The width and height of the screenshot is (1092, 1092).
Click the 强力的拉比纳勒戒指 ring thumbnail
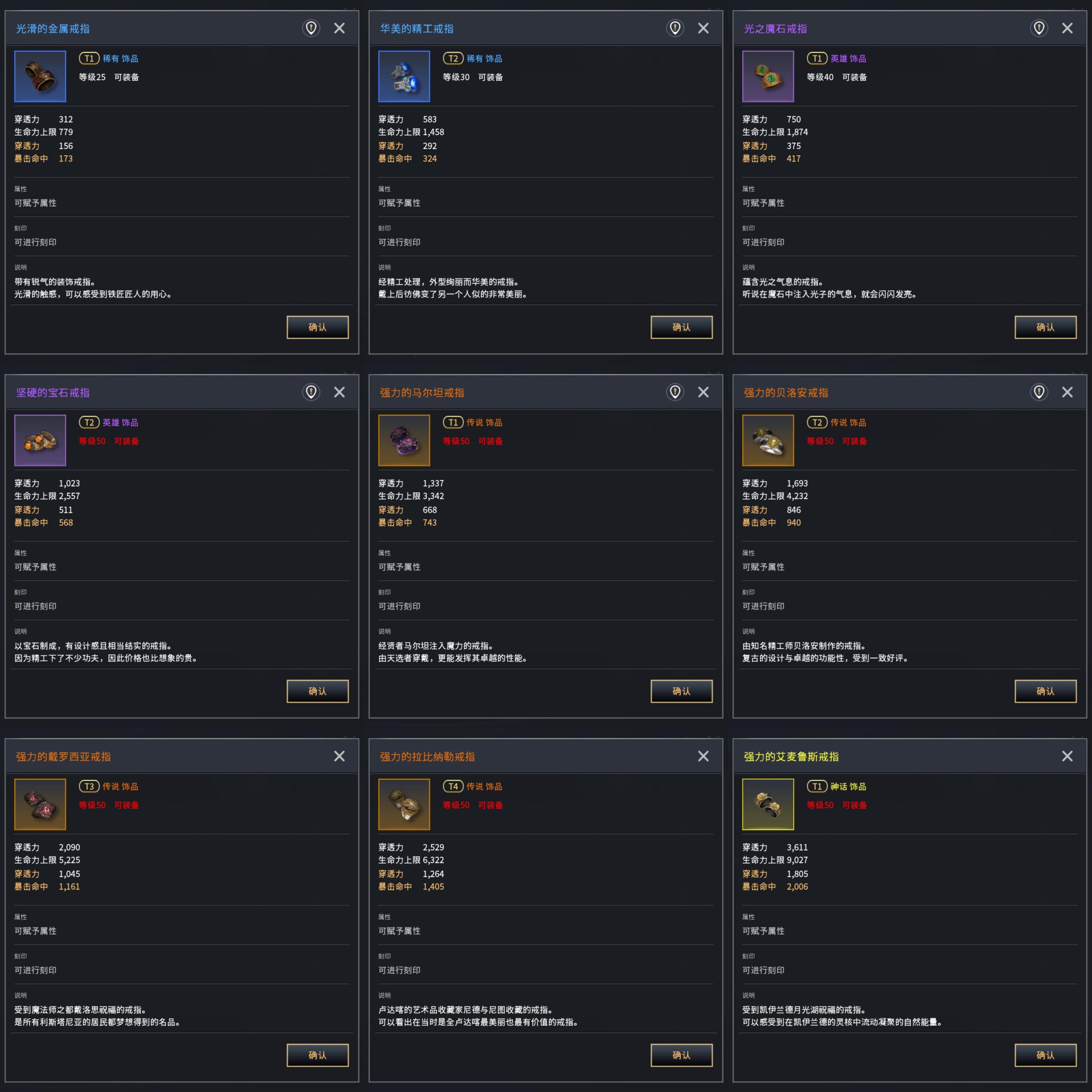click(x=404, y=804)
